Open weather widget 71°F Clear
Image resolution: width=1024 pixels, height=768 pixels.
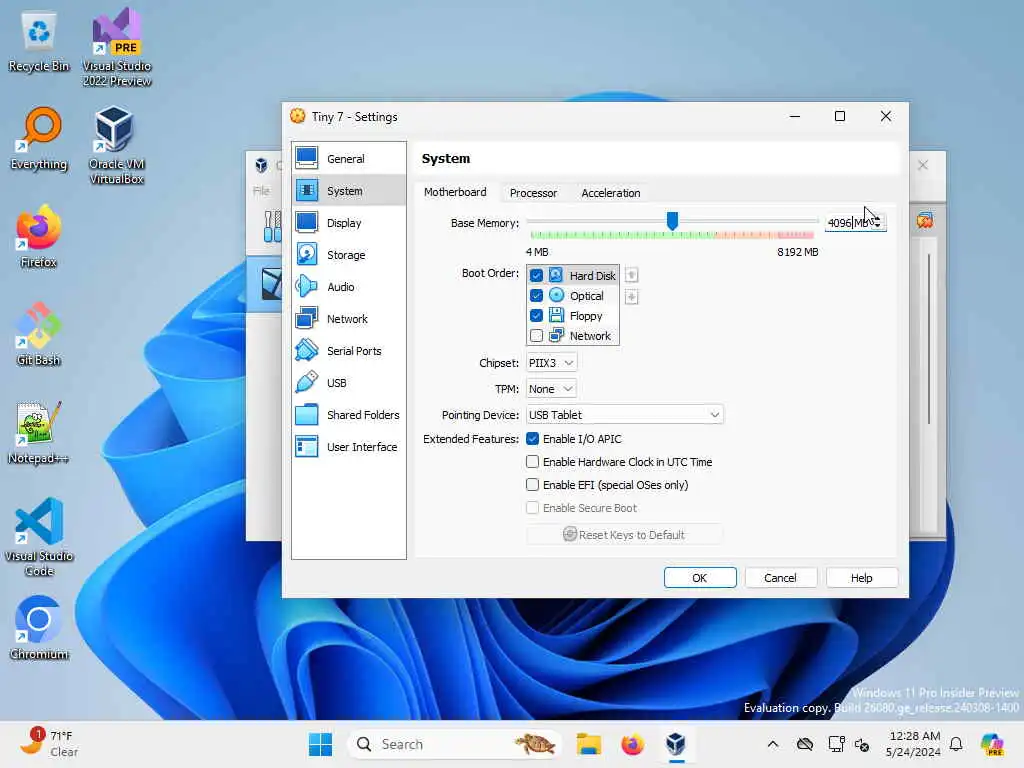point(49,744)
